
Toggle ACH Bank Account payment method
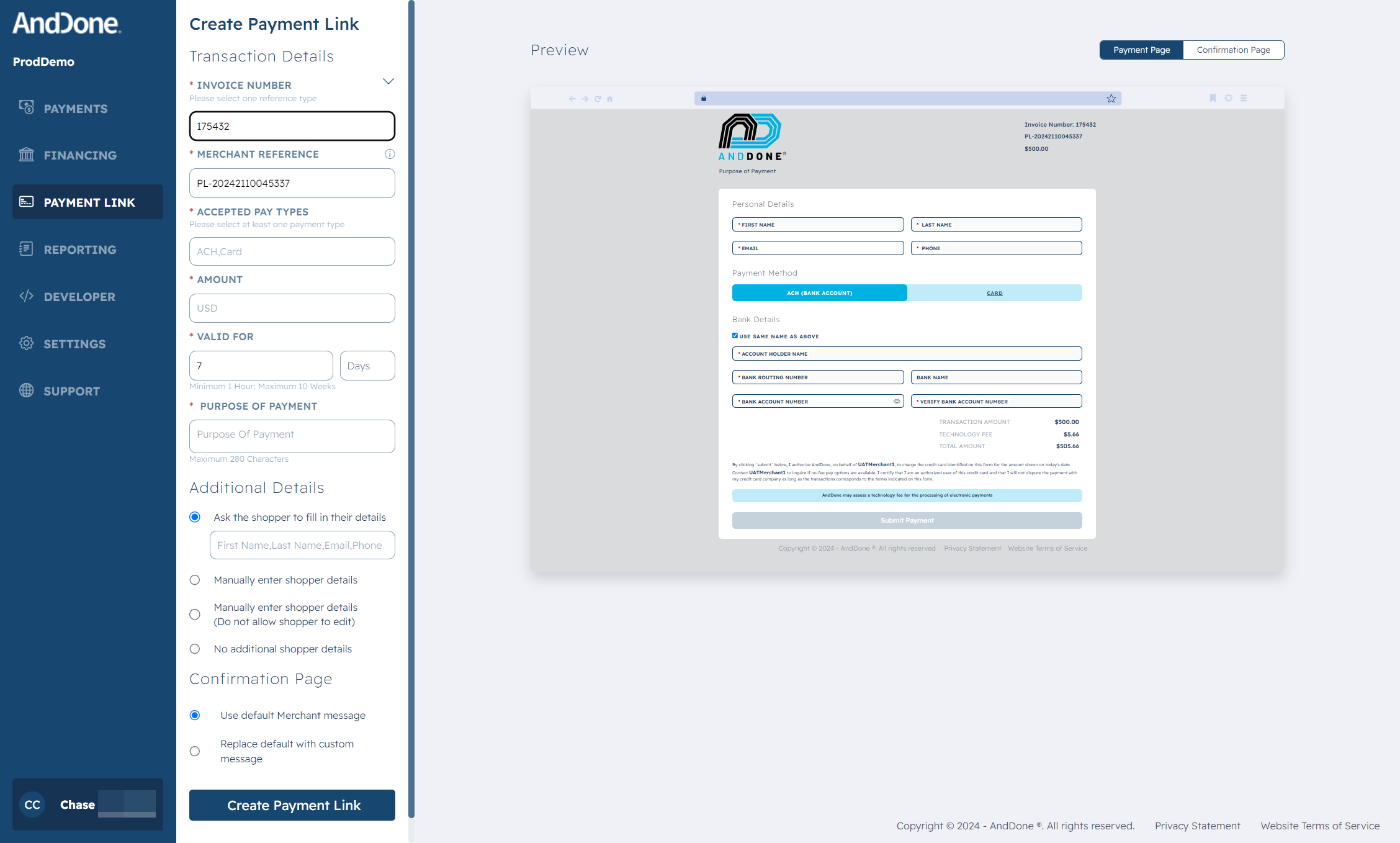pos(820,293)
